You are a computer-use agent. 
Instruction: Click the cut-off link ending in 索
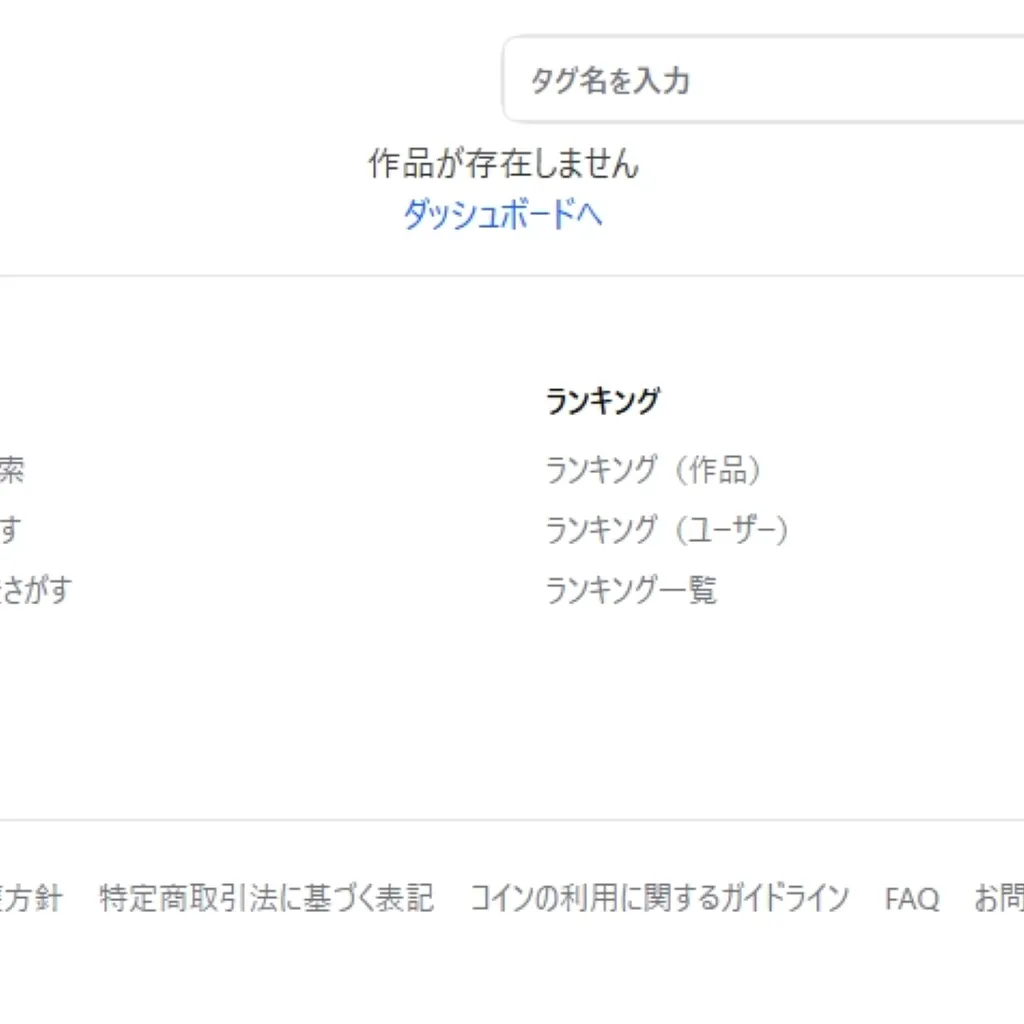(x=10, y=470)
